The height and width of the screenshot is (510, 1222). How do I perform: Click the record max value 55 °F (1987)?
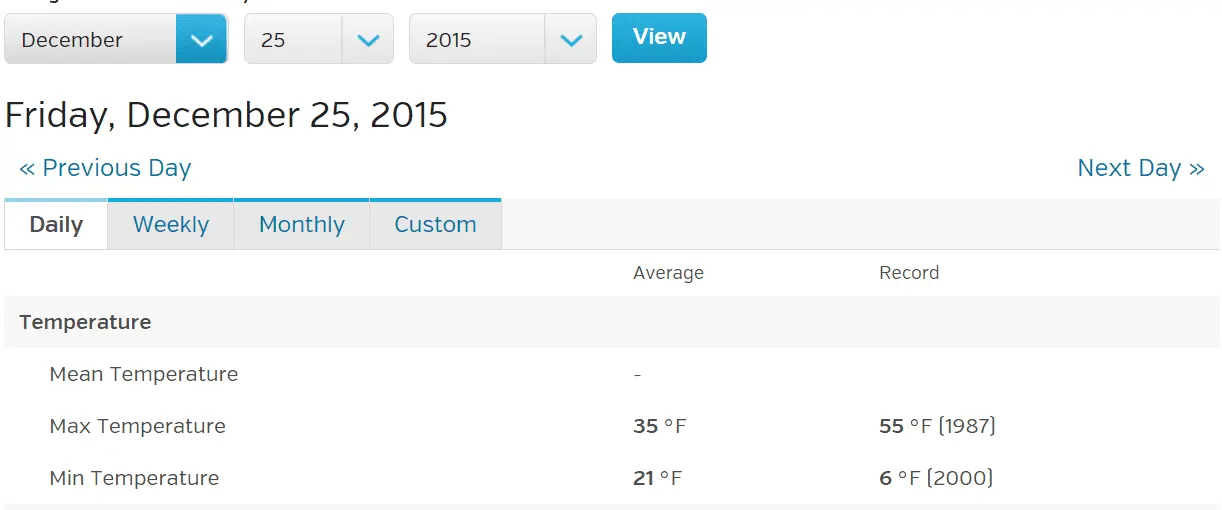click(937, 426)
